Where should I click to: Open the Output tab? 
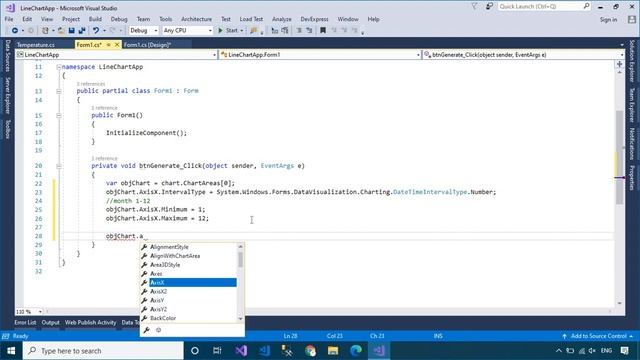(51, 322)
